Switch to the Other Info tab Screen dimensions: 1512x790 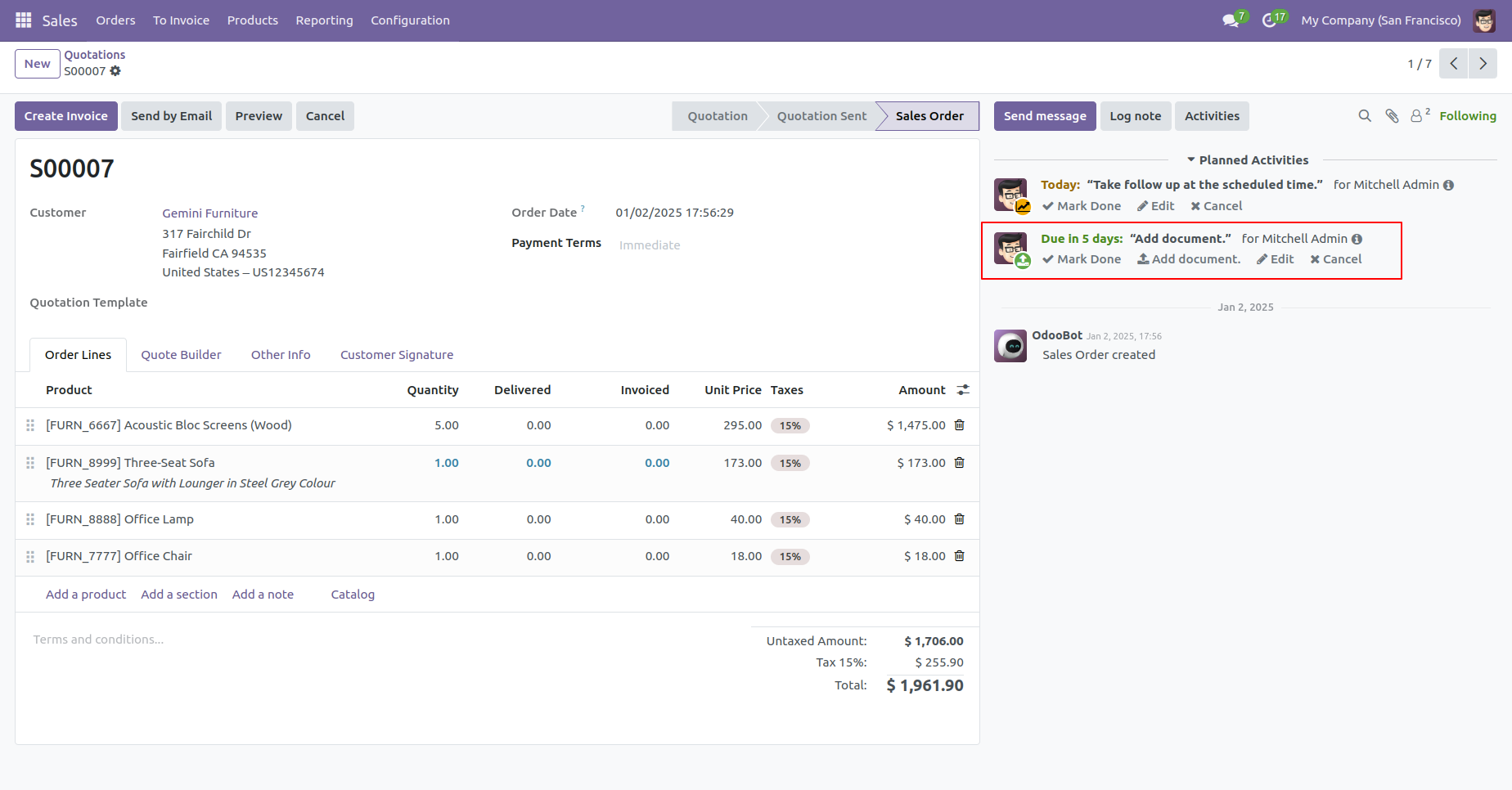(281, 355)
